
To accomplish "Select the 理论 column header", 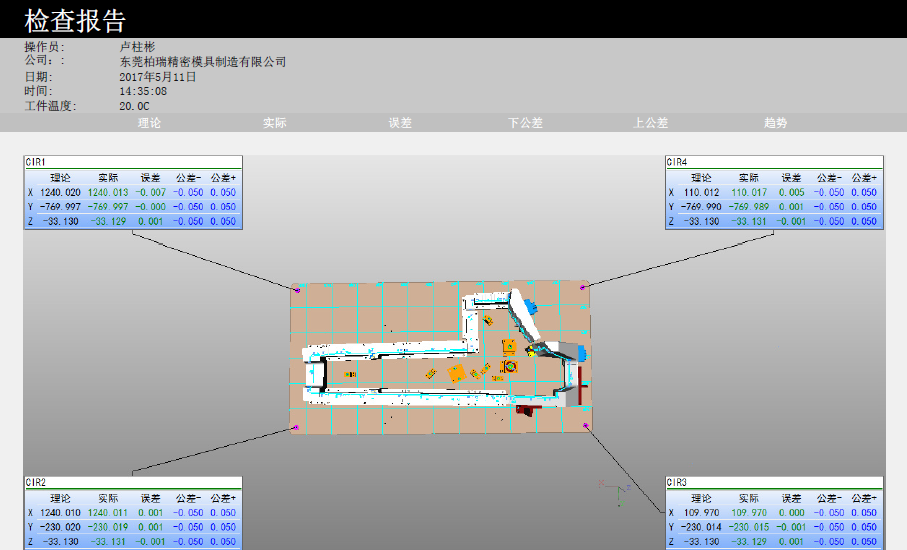I will point(149,123).
